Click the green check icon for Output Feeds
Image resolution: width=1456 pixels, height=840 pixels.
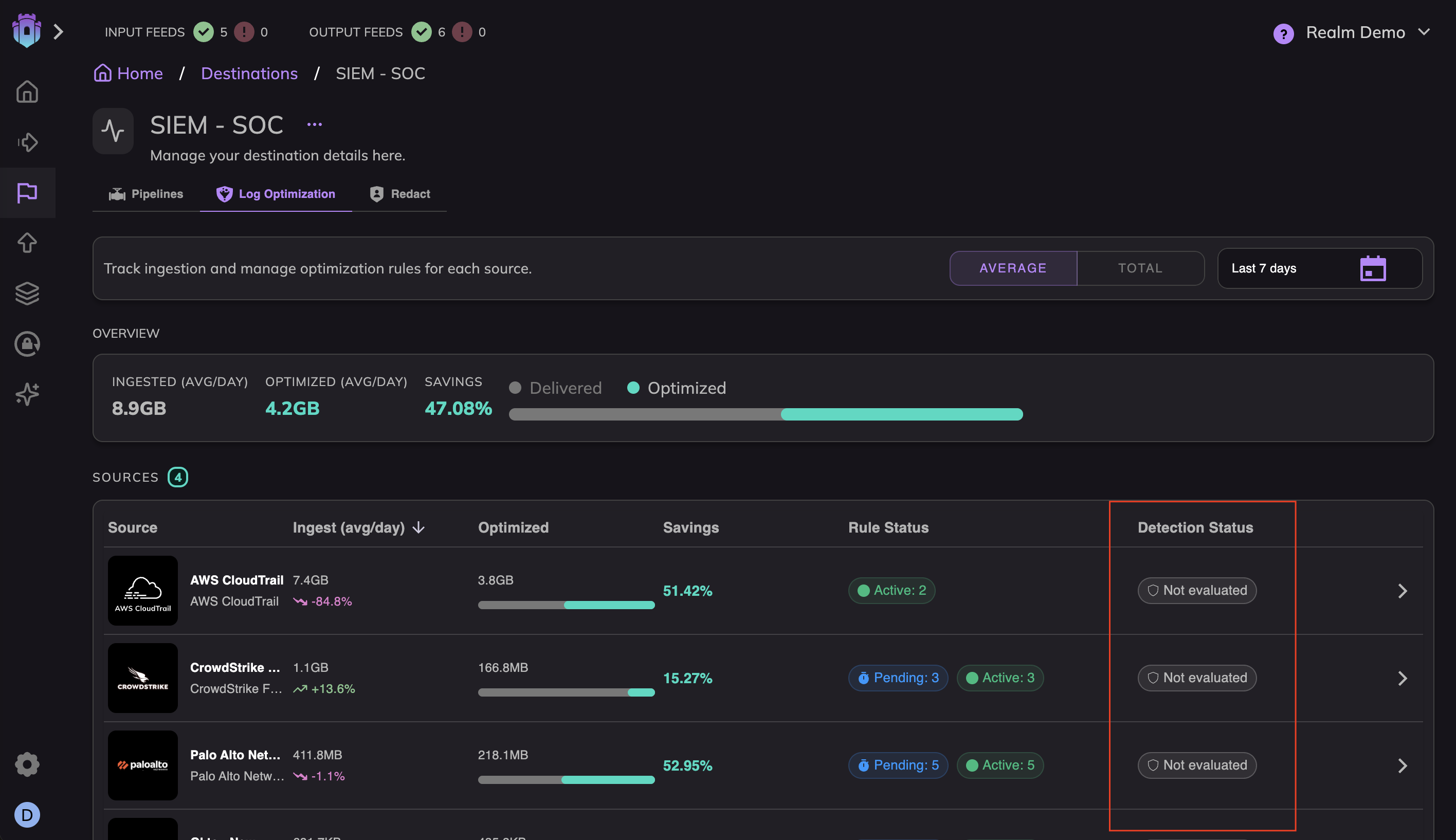(422, 32)
